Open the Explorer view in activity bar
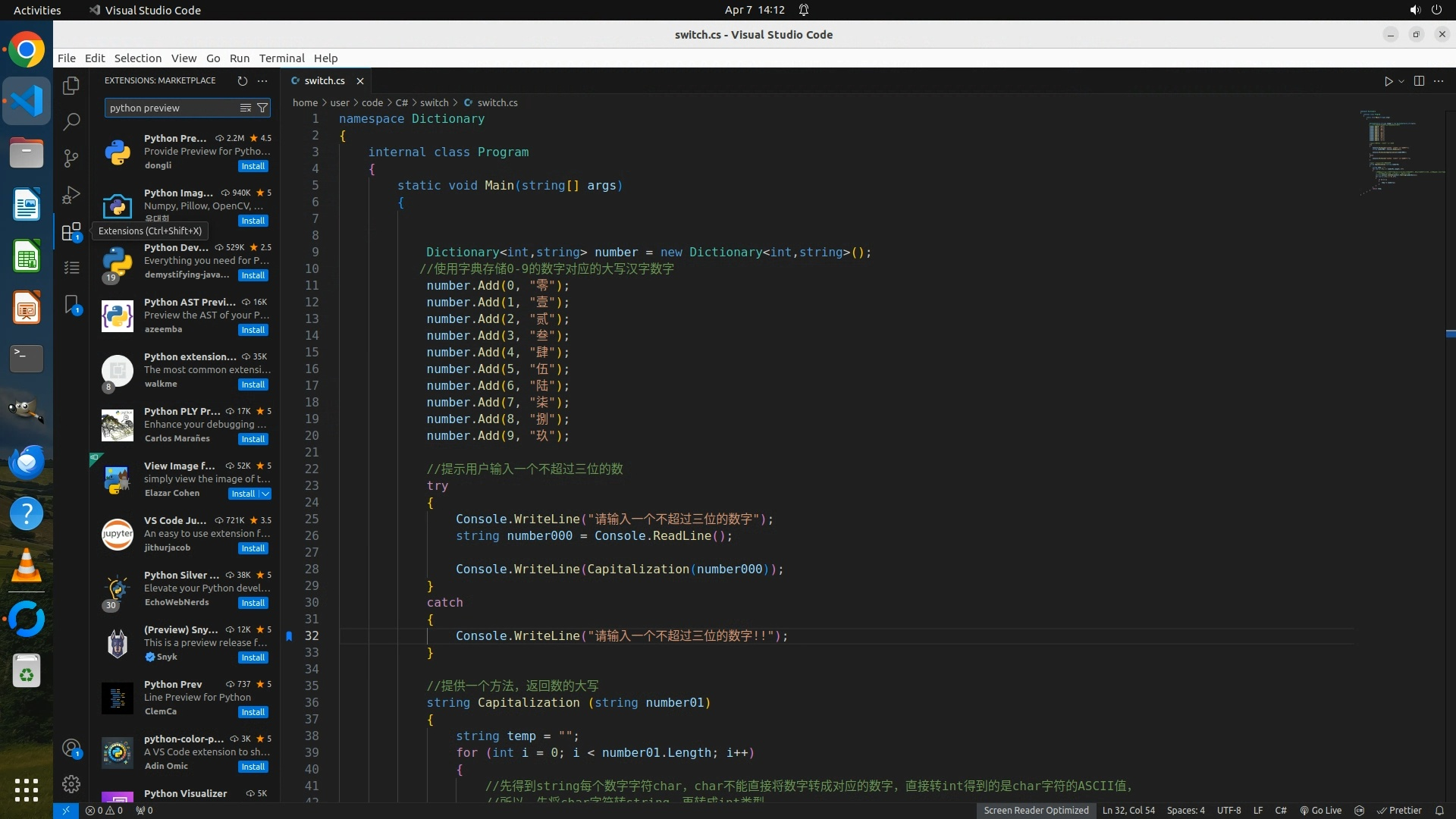This screenshot has height=819, width=1456. point(71,86)
